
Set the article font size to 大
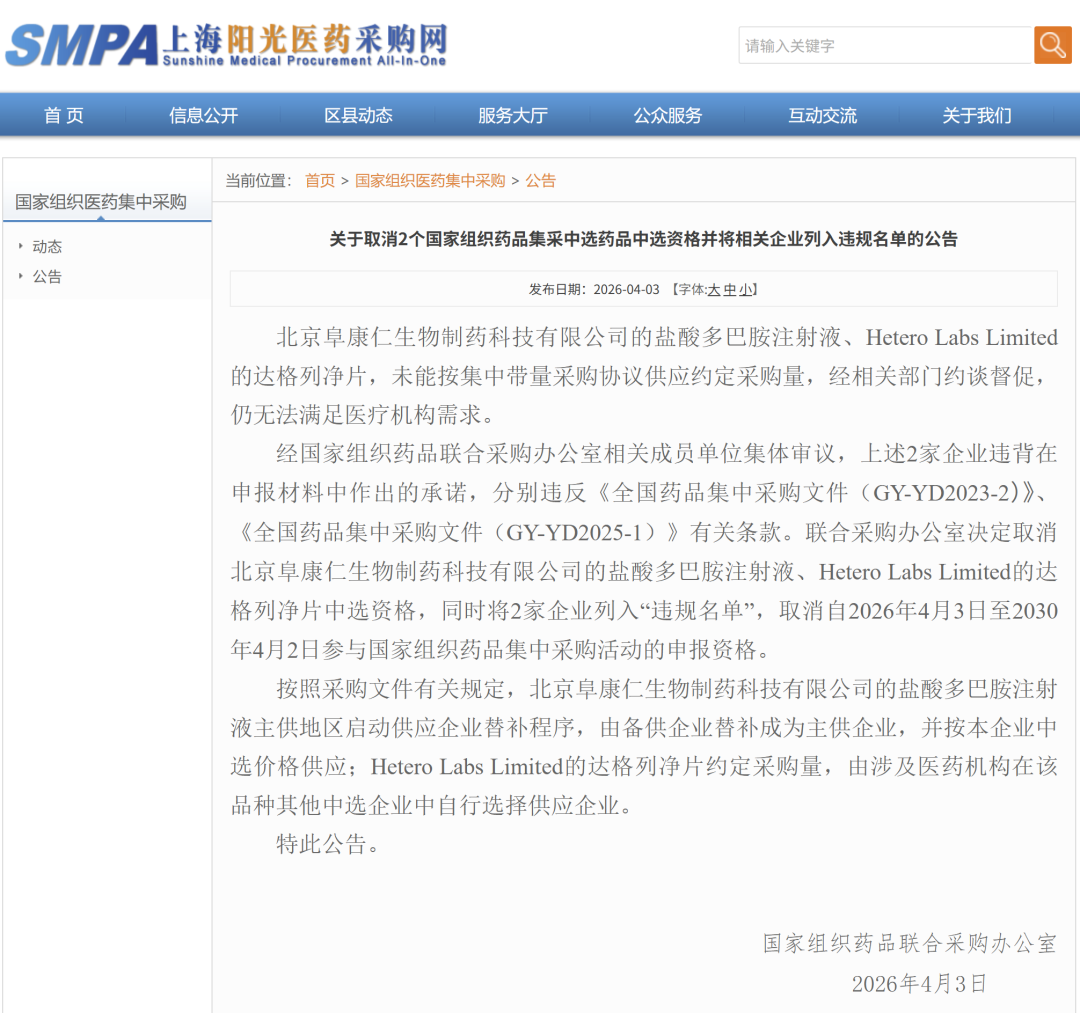pyautogui.click(x=714, y=290)
